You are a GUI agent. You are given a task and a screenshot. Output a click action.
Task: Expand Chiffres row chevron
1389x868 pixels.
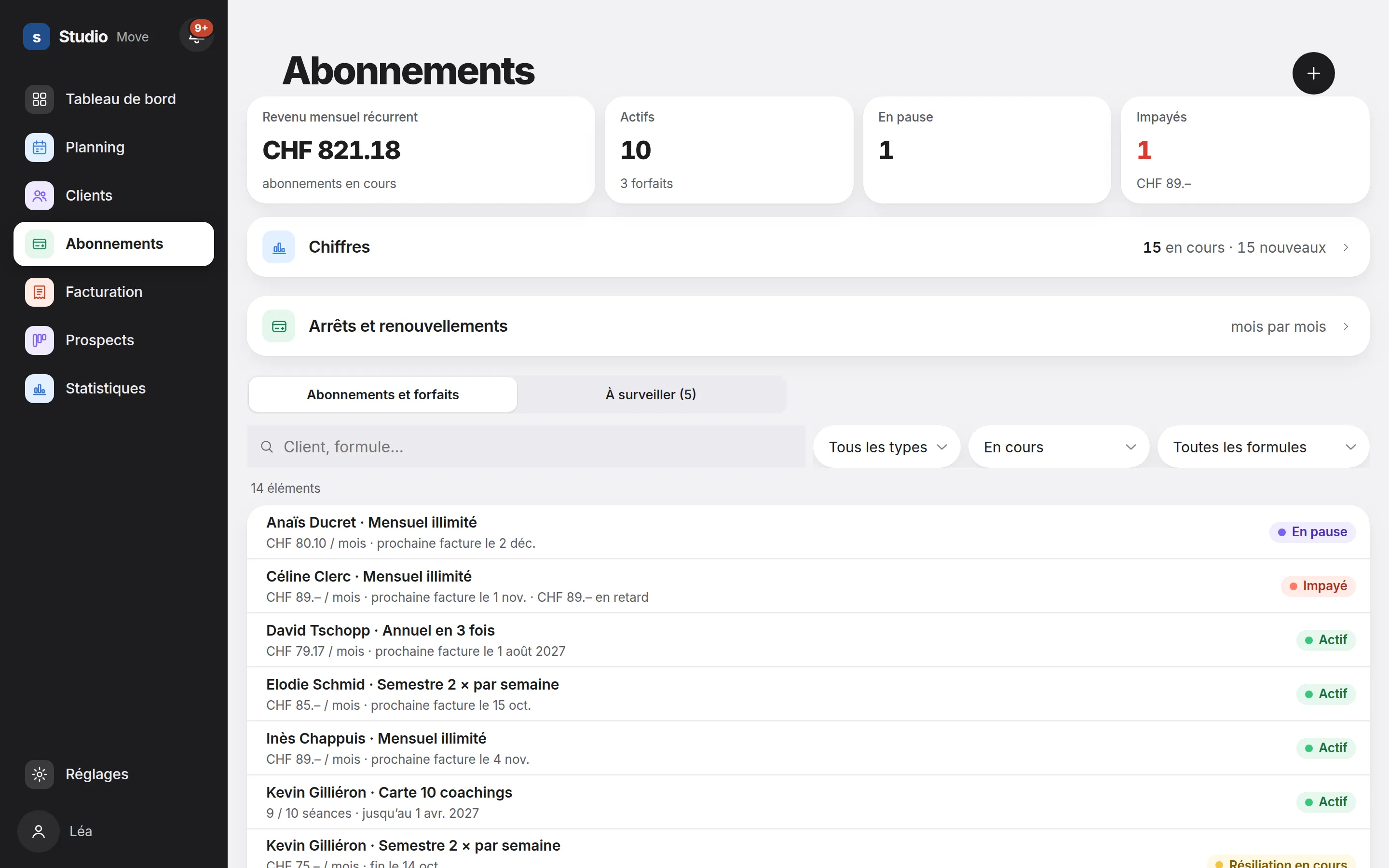point(1346,247)
